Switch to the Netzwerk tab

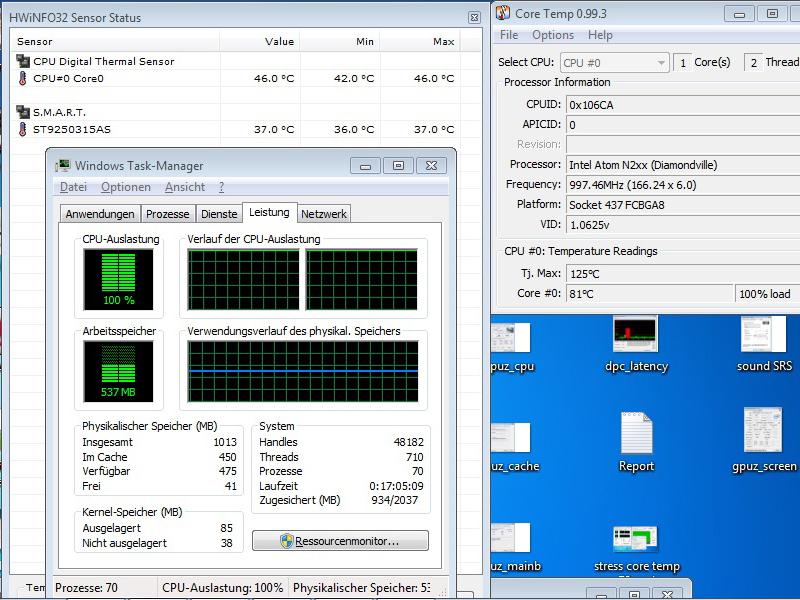pos(323,214)
